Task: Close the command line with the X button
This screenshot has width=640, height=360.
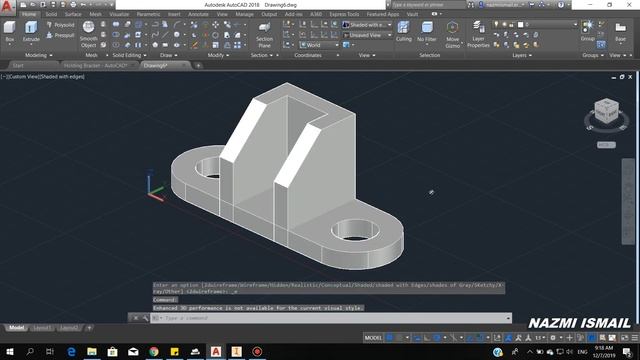Action: 136,318
